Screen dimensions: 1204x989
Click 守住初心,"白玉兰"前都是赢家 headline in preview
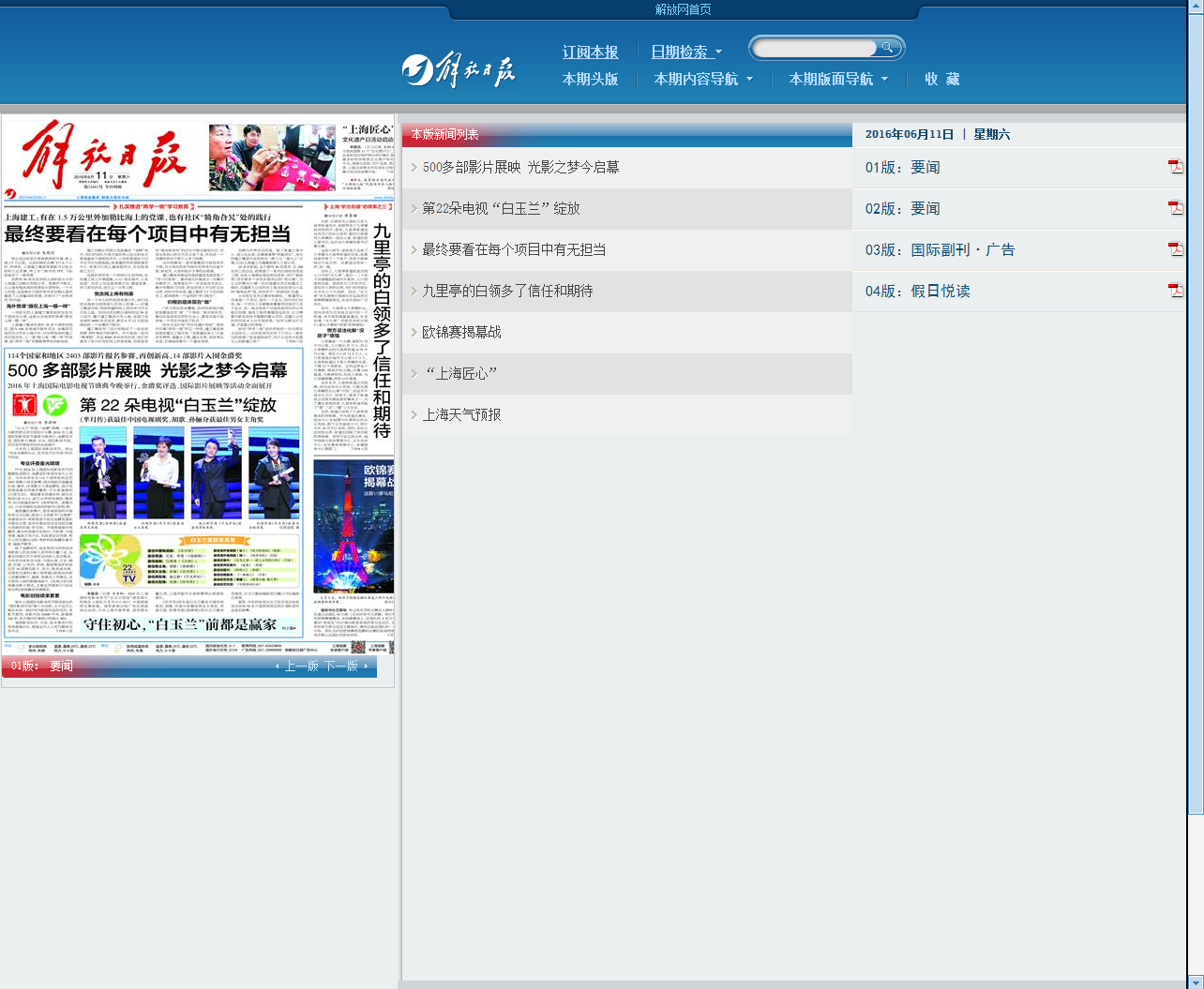[x=180, y=624]
